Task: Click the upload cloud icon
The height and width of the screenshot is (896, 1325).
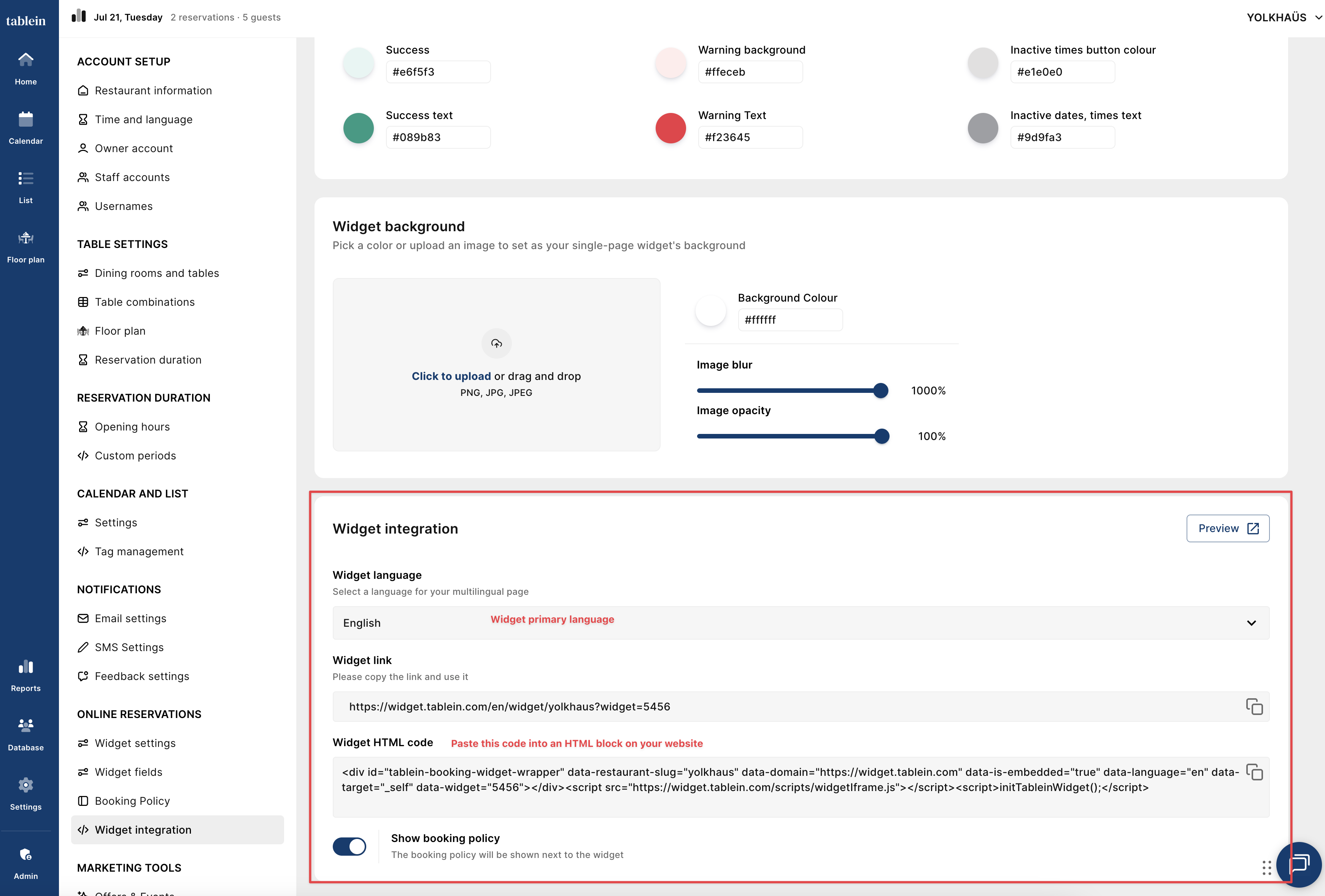Action: [x=496, y=343]
